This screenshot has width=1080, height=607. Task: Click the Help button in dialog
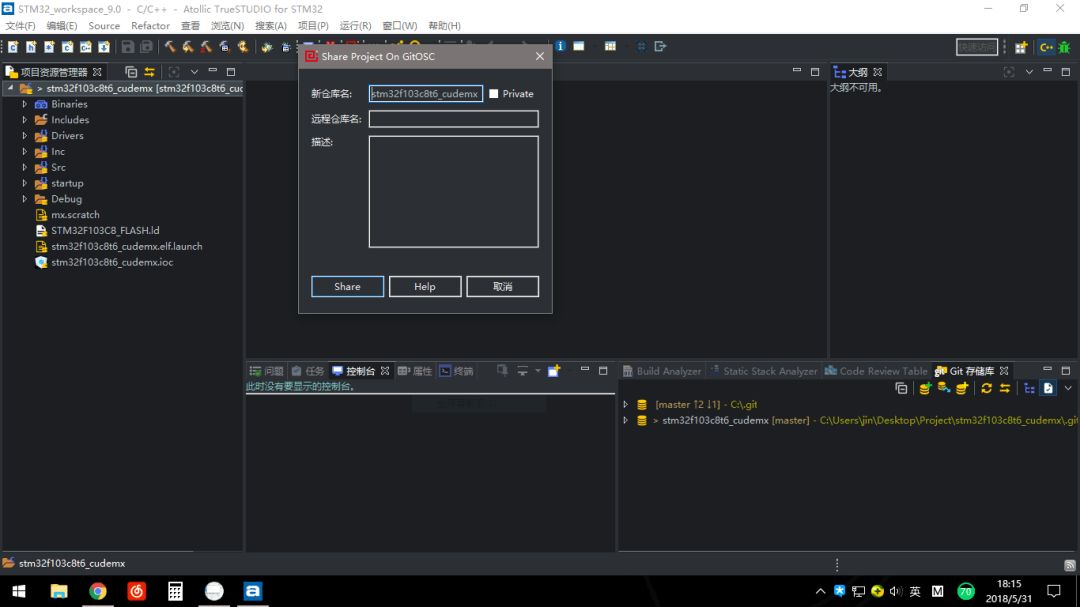pyautogui.click(x=425, y=287)
